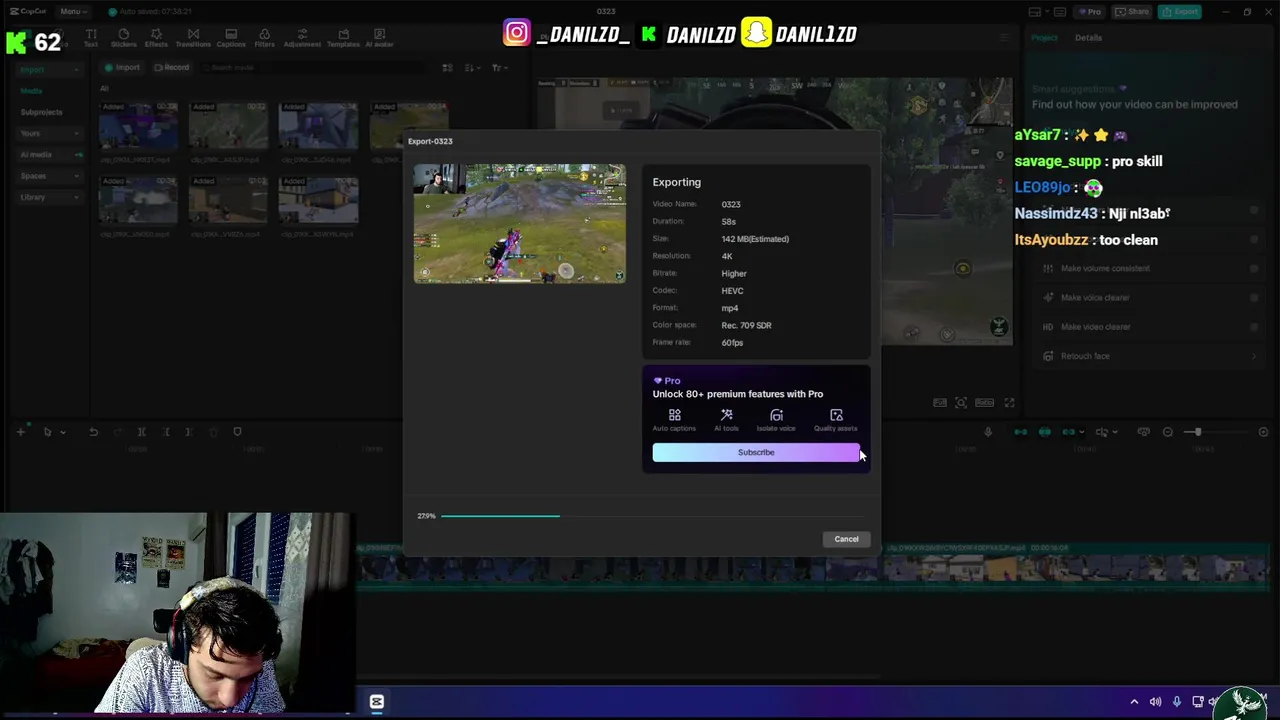Toggle Make video clearer suggestion

[1254, 327]
